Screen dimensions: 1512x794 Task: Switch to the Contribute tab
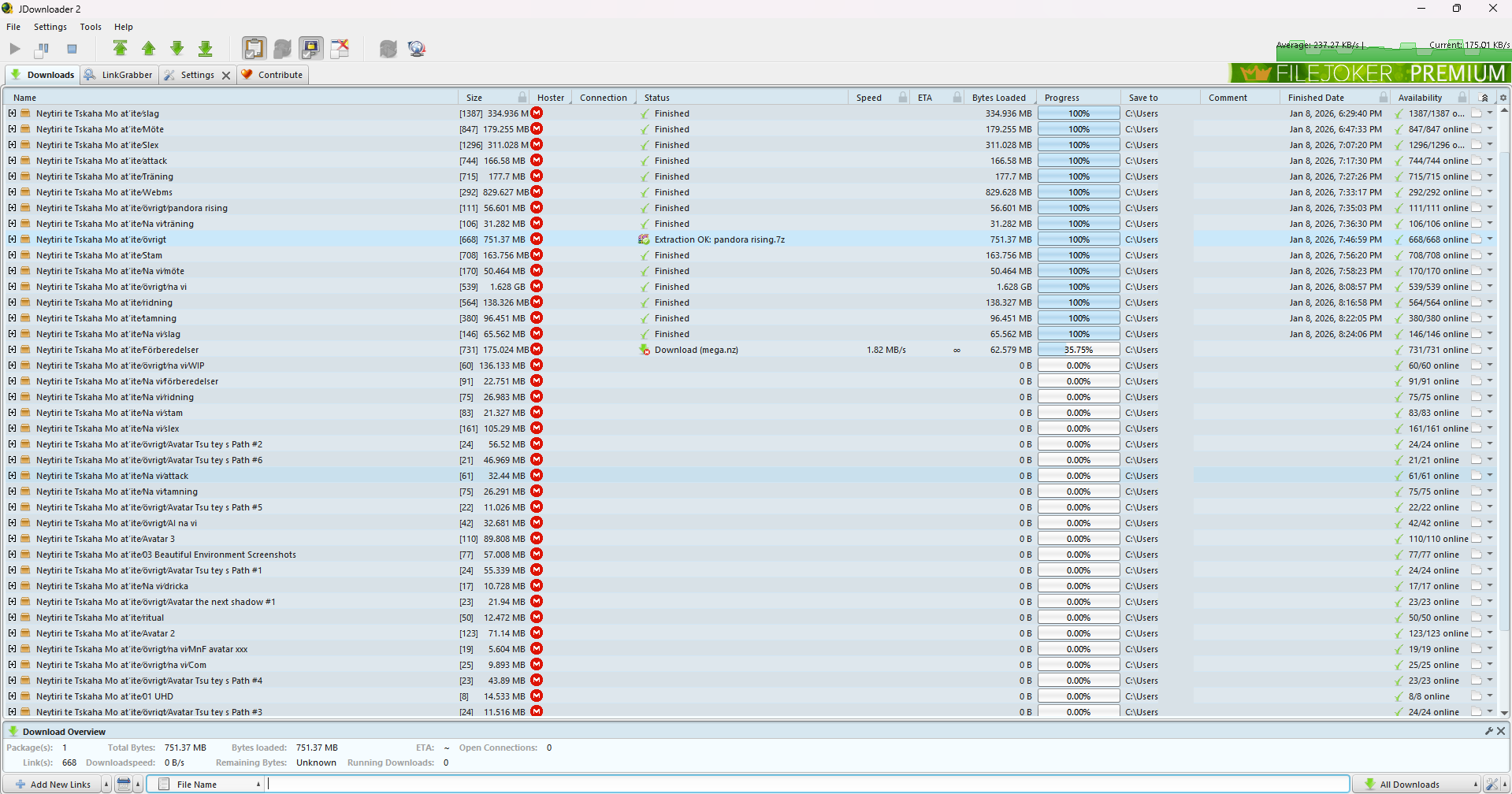(273, 75)
